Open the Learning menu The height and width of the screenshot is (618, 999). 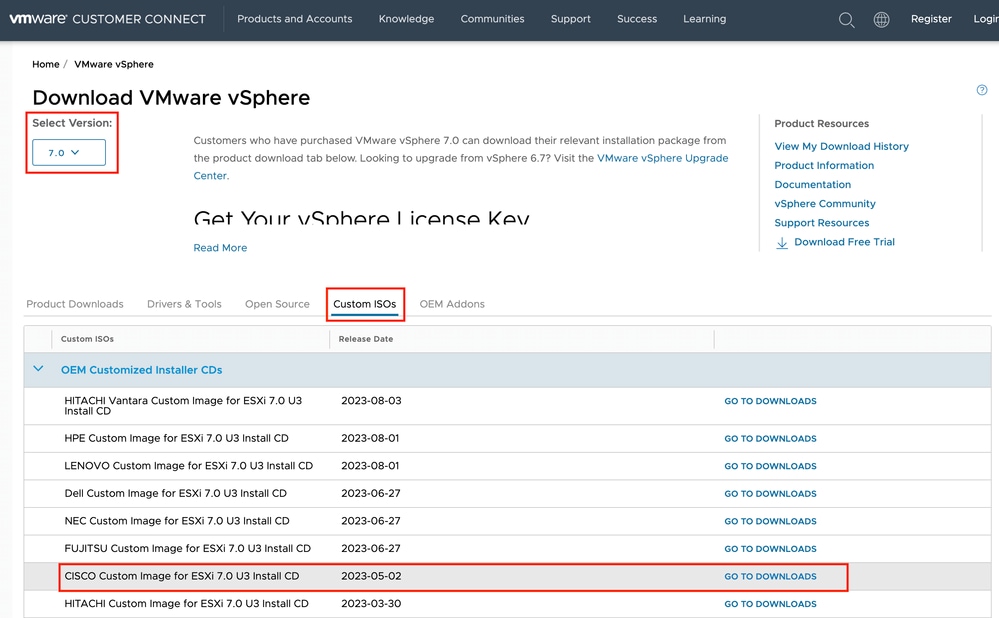tap(705, 19)
